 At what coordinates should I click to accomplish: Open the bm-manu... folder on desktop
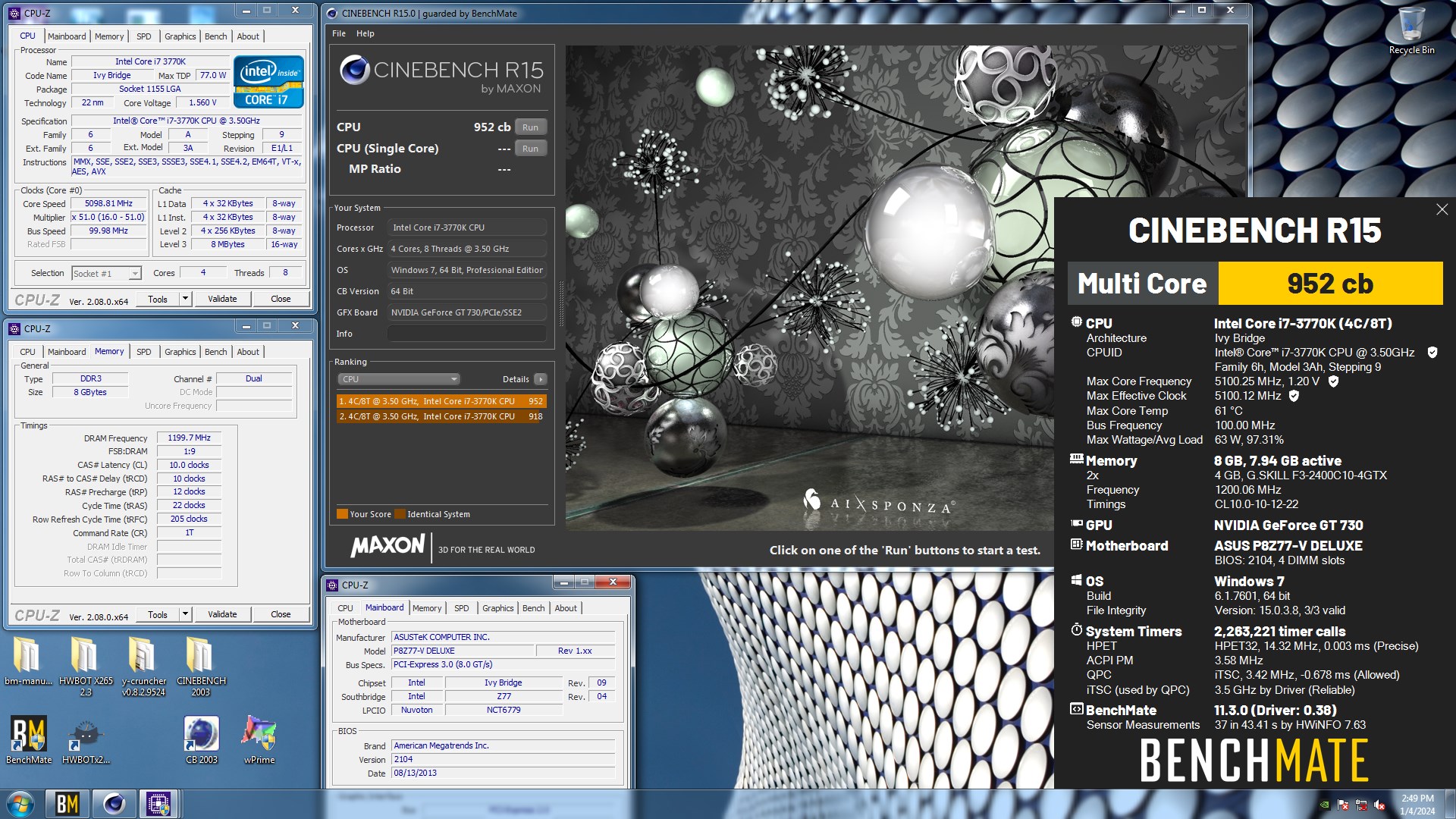pos(28,661)
